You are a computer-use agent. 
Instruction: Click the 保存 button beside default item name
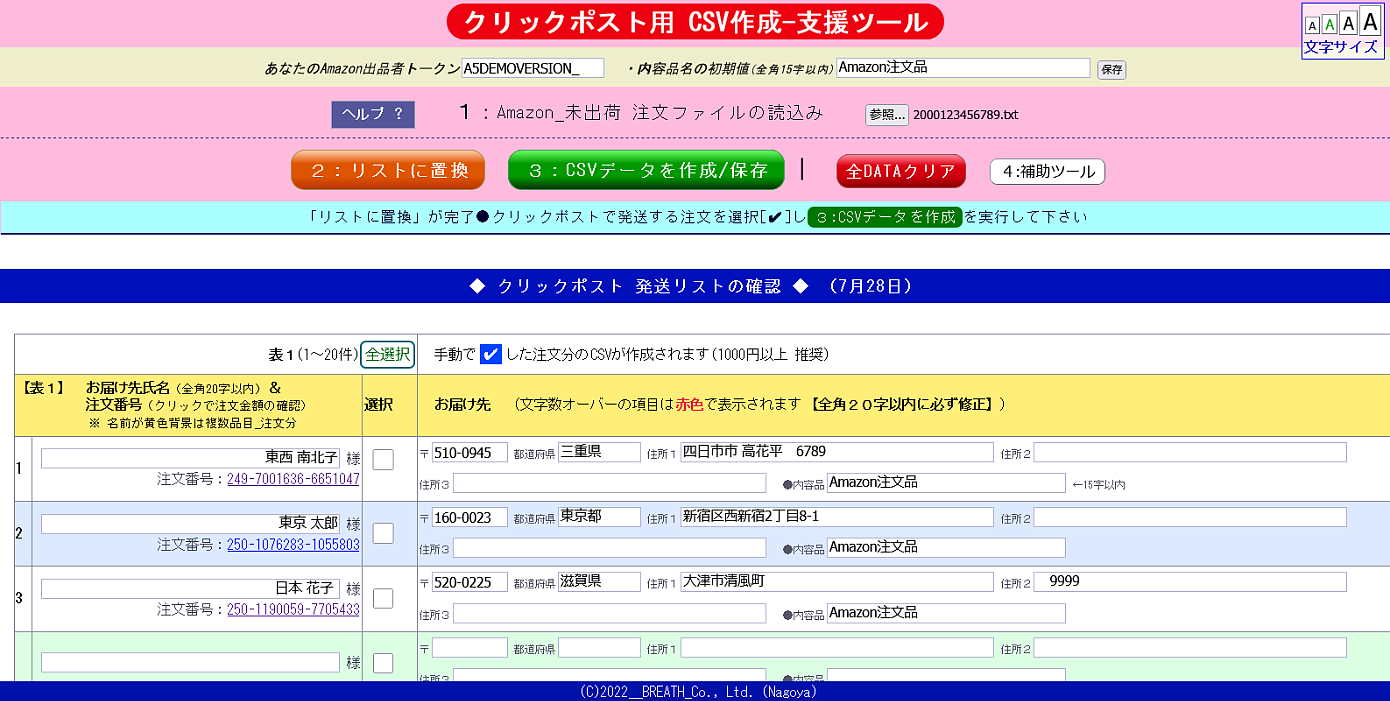pyautogui.click(x=1111, y=69)
